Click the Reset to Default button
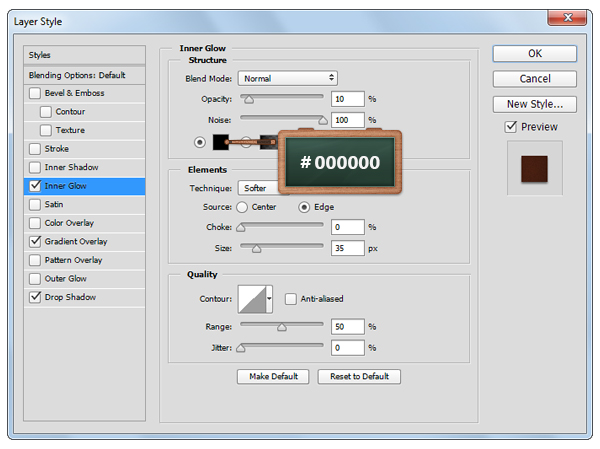Screen dimensions: 600x449 pos(359,376)
